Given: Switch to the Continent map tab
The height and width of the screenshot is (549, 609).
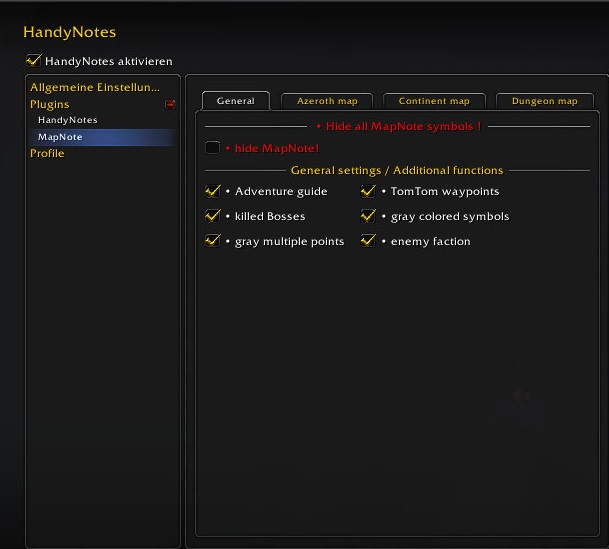Looking at the screenshot, I should coord(434,101).
